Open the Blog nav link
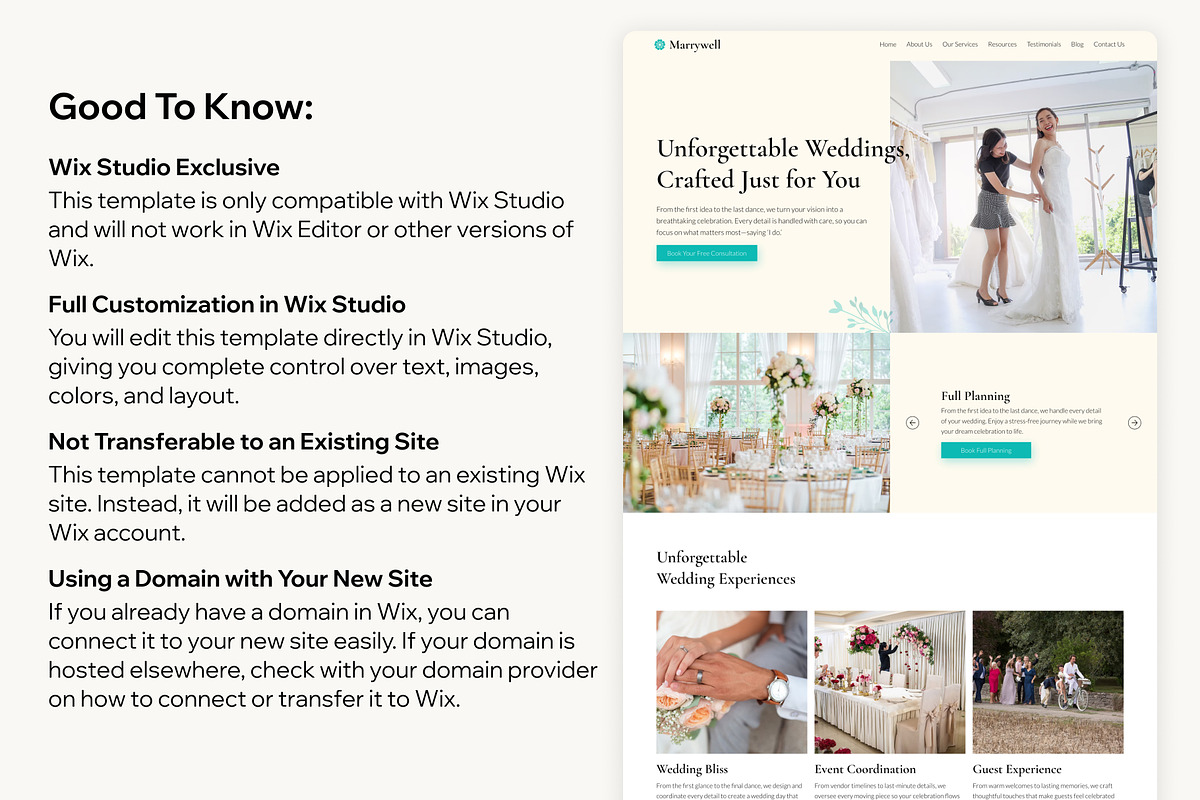Image resolution: width=1200 pixels, height=800 pixels. pyautogui.click(x=1077, y=44)
